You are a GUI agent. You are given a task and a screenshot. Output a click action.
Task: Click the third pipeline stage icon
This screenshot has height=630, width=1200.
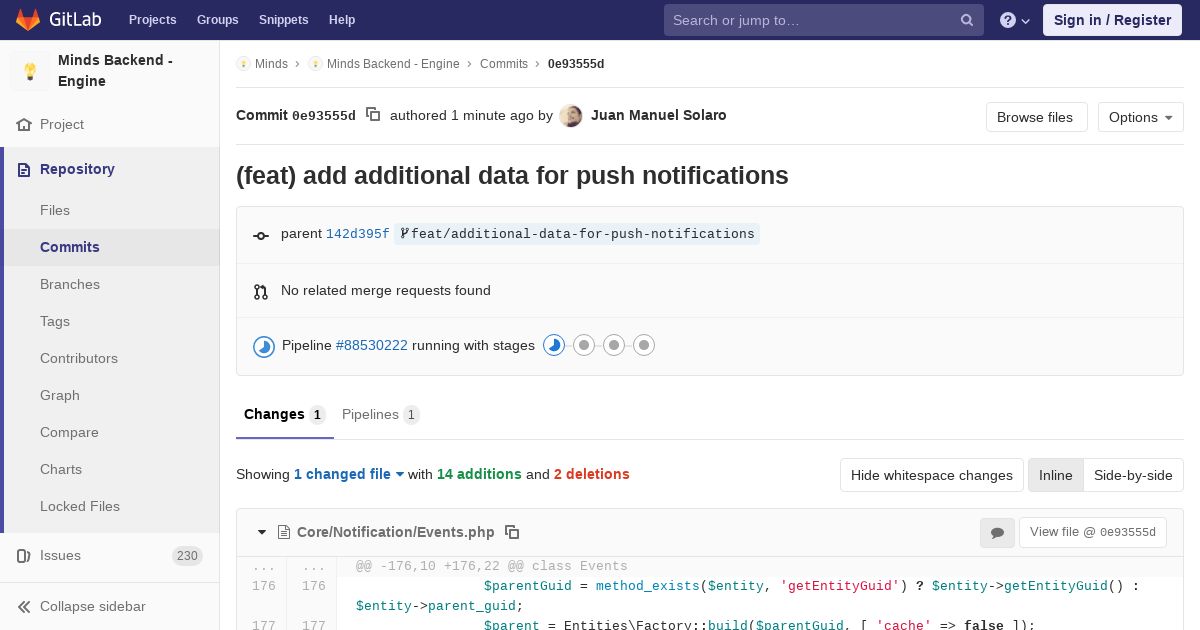tap(614, 345)
